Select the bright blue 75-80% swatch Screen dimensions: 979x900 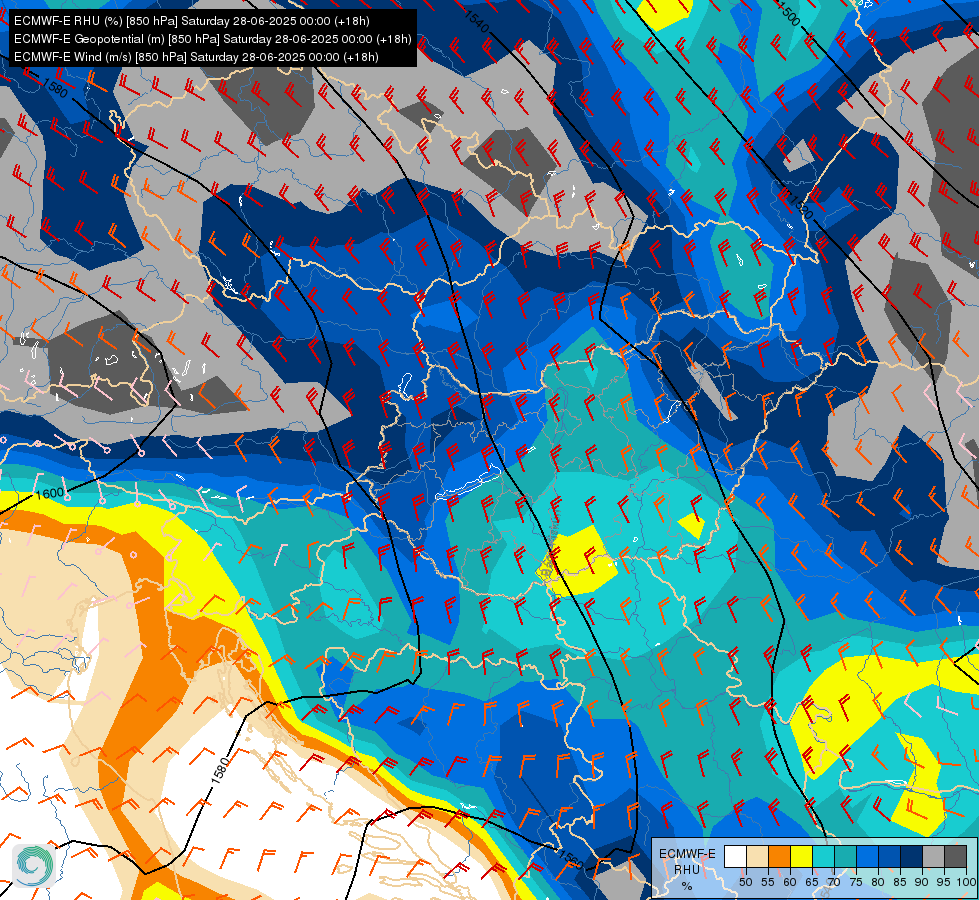(x=868, y=856)
